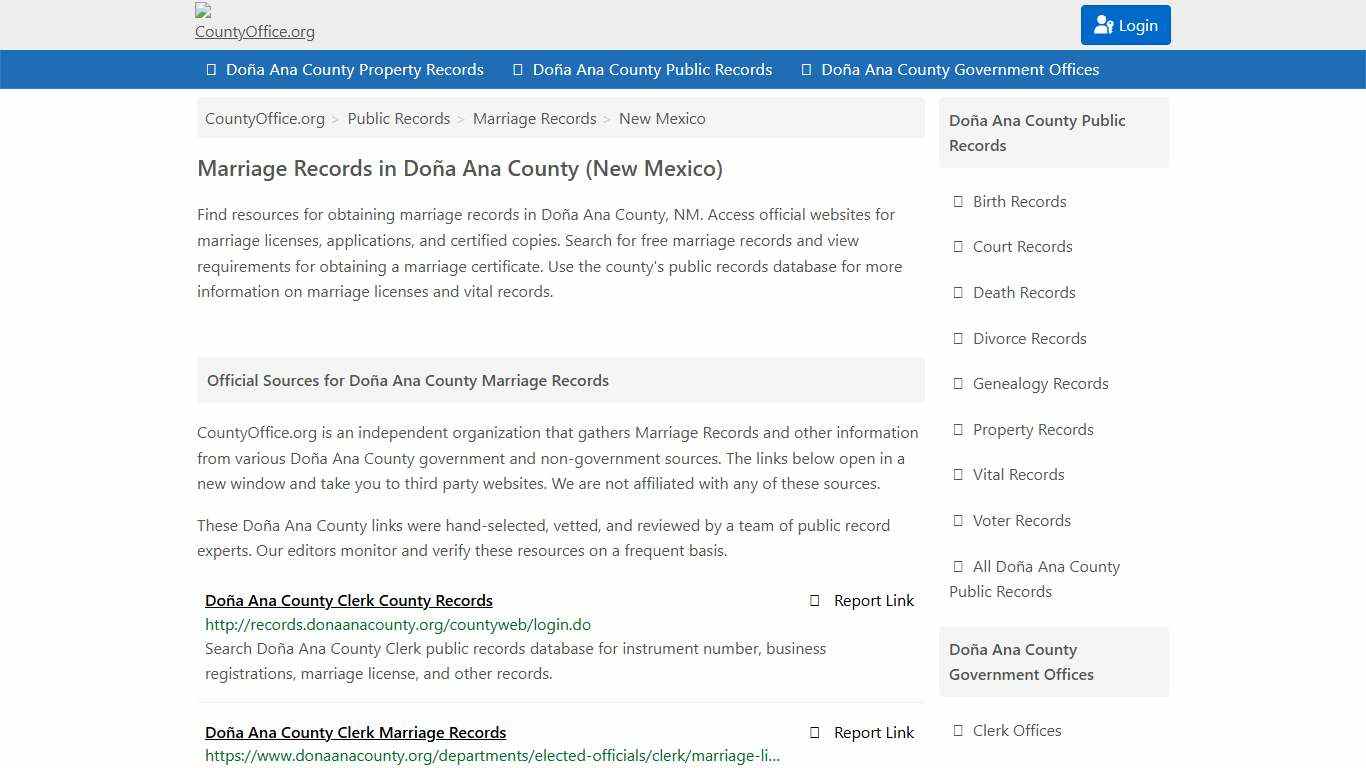
Task: Click the icon before Doña Ana County Property Records
Action: 209,69
